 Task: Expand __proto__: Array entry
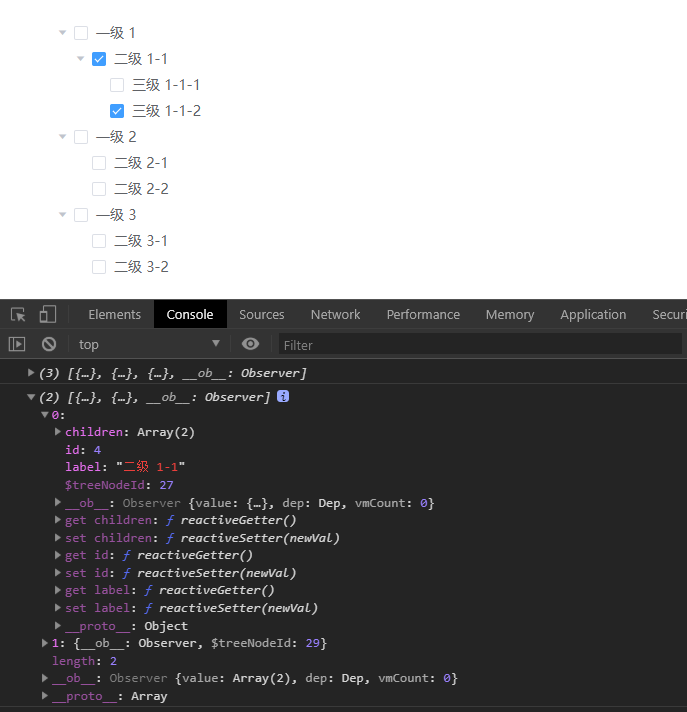click(44, 695)
